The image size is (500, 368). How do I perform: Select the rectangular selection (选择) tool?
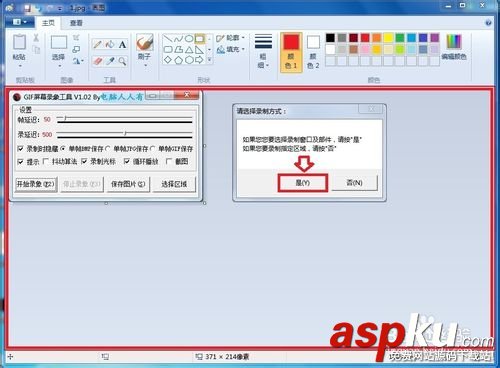click(x=59, y=42)
